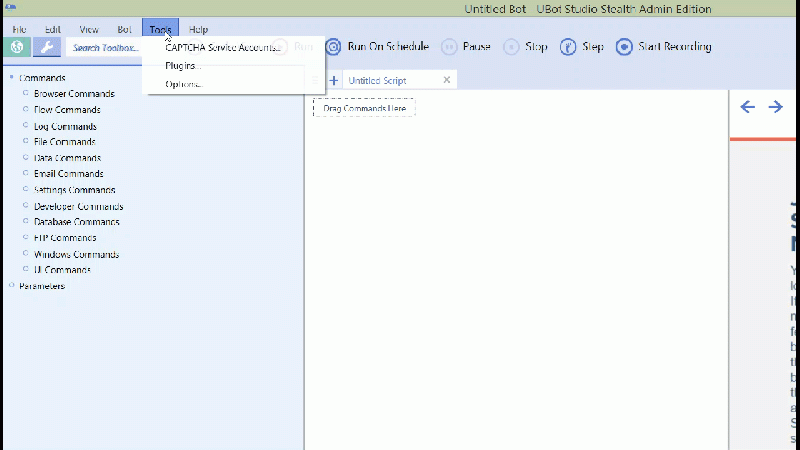Open the Edit menu
800x450 pixels.
(53, 30)
